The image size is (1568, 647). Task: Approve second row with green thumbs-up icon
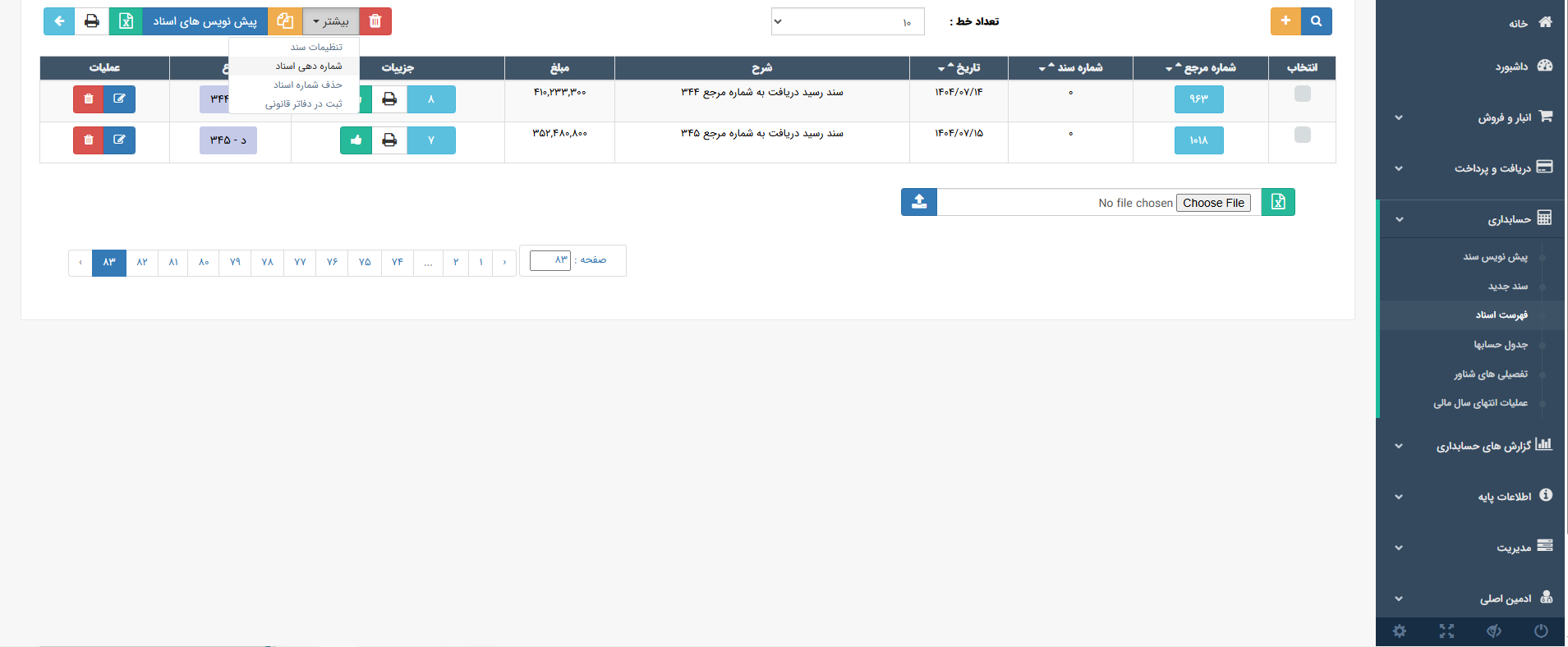click(x=356, y=140)
